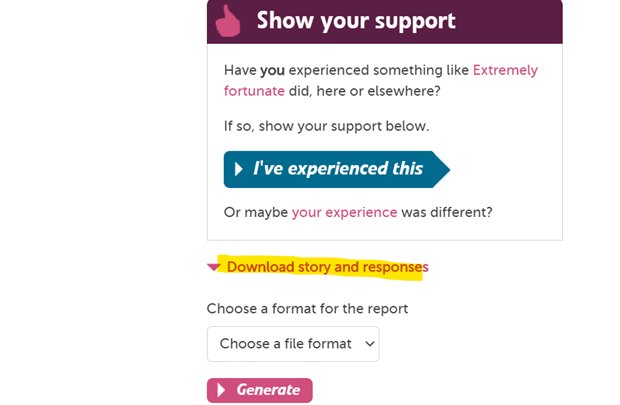Open the Choose a file format dropdown
This screenshot has width=620, height=405.
(x=293, y=344)
